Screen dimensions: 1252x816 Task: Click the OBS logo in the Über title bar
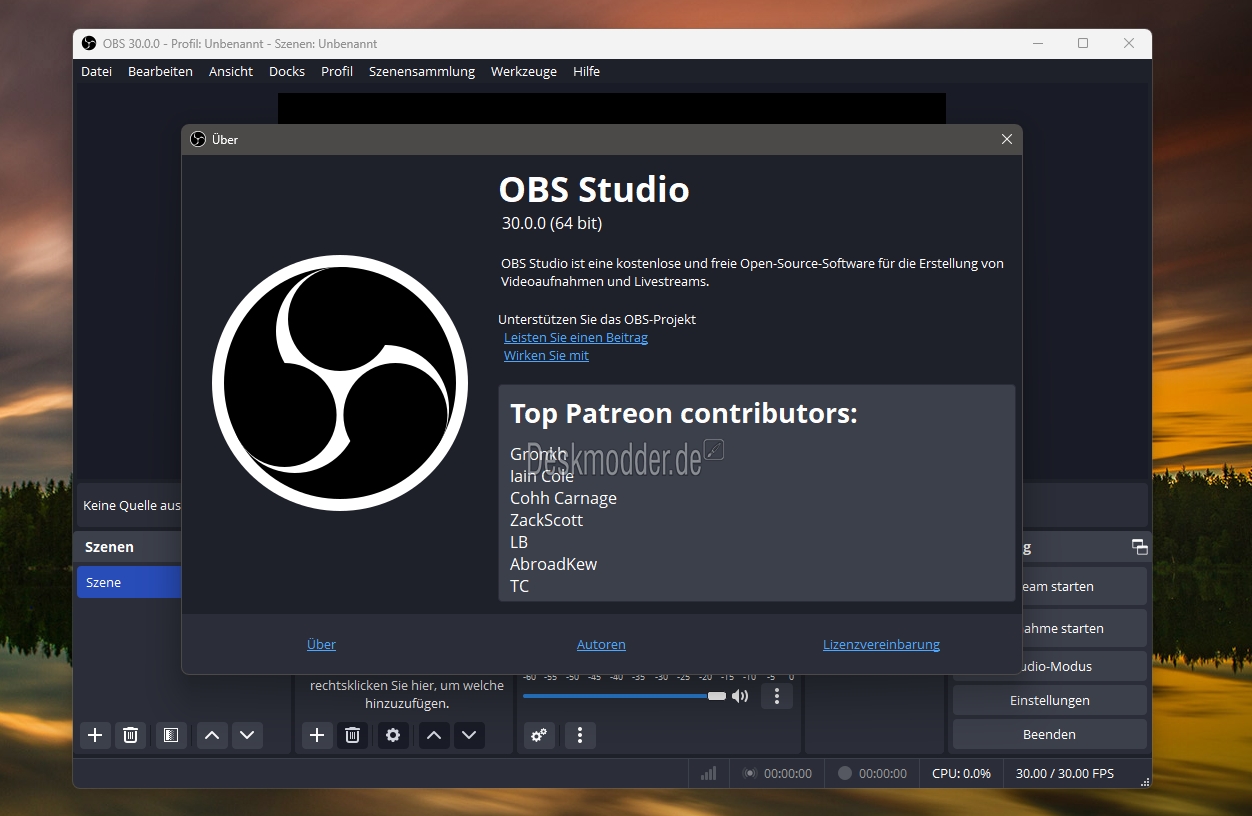pyautogui.click(x=198, y=139)
